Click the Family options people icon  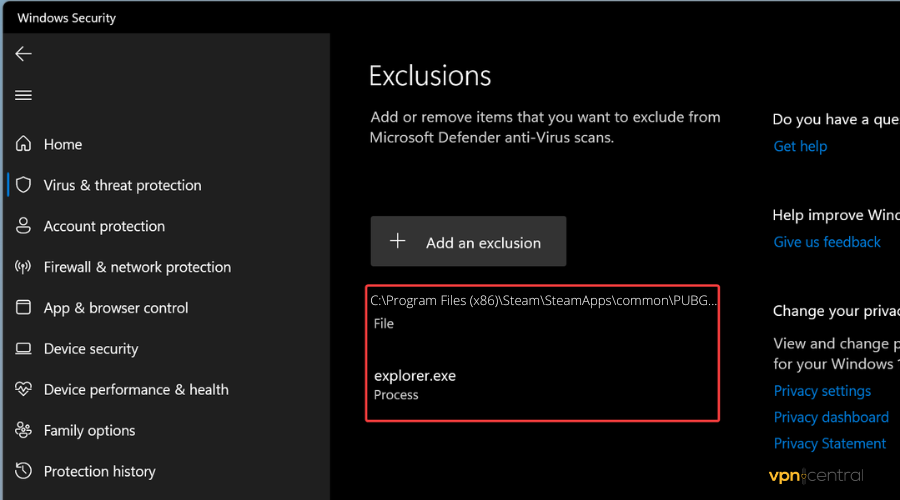(23, 431)
